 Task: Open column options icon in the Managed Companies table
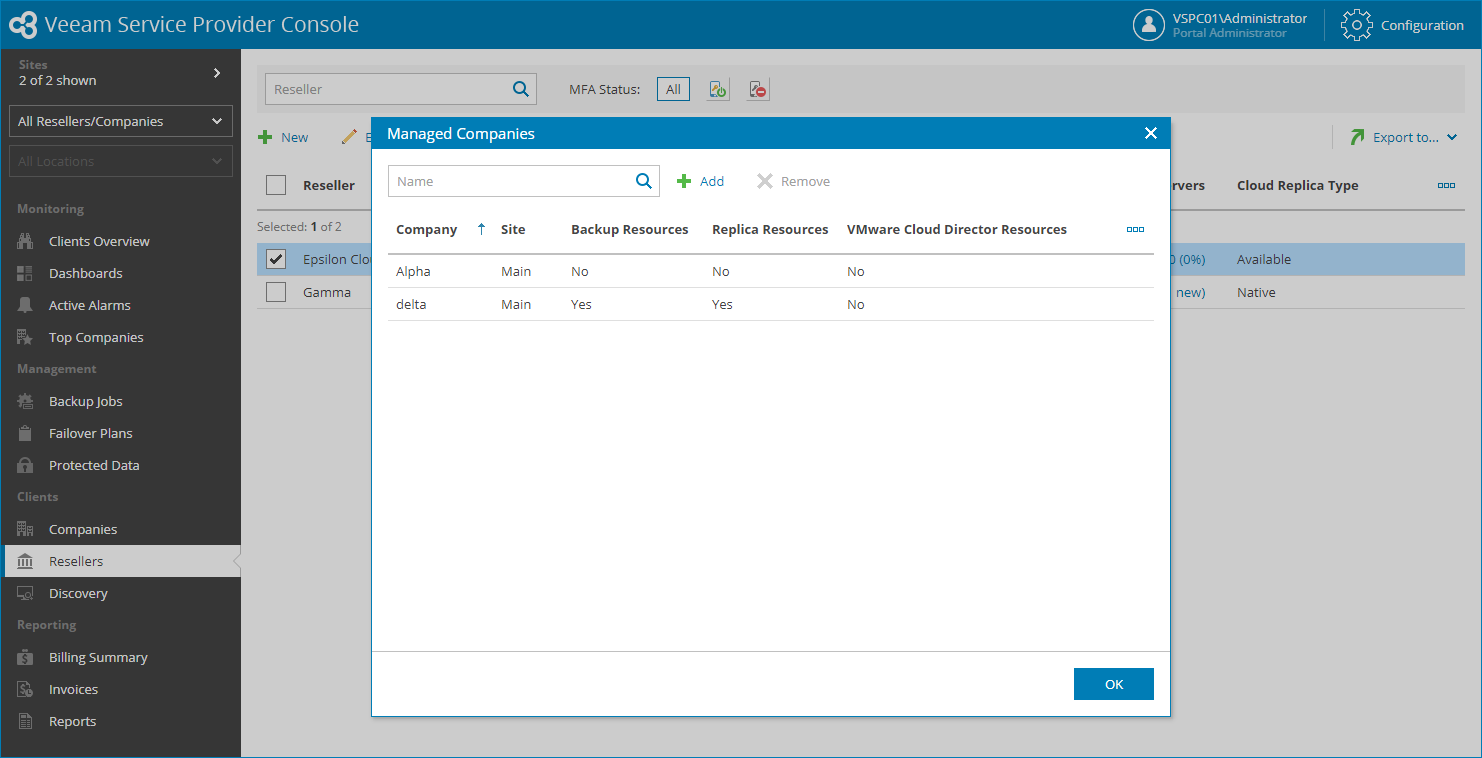tap(1135, 229)
